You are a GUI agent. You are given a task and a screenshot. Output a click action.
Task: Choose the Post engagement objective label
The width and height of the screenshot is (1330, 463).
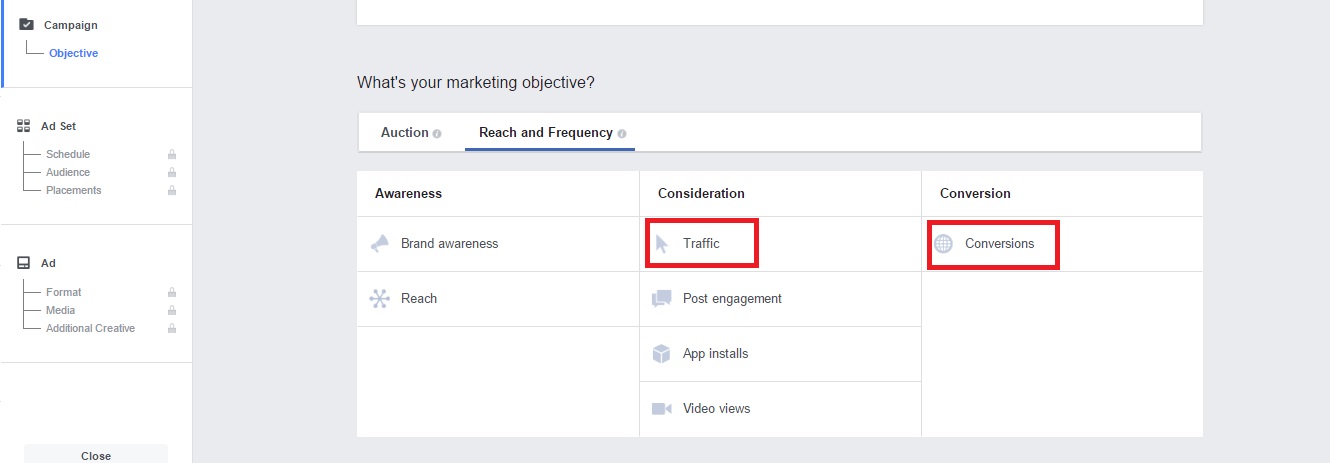[x=732, y=298]
